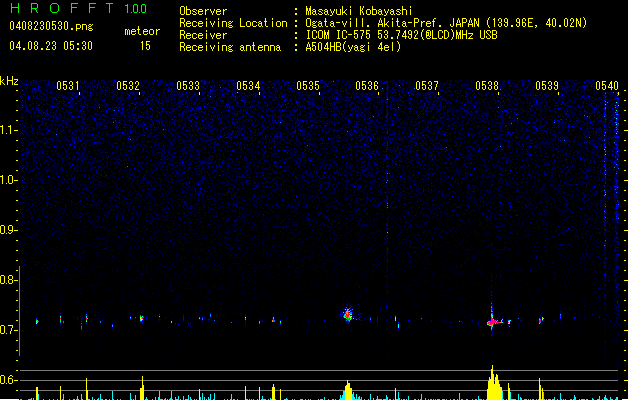Click the Receiving Location label
Screen dimensions: 629x400
pyautogui.click(x=233, y=23)
